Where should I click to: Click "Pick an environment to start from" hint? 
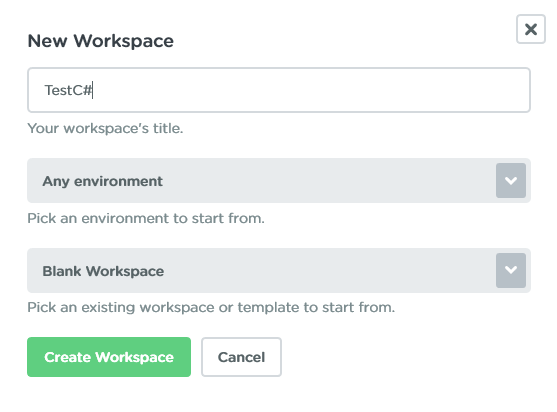146,218
